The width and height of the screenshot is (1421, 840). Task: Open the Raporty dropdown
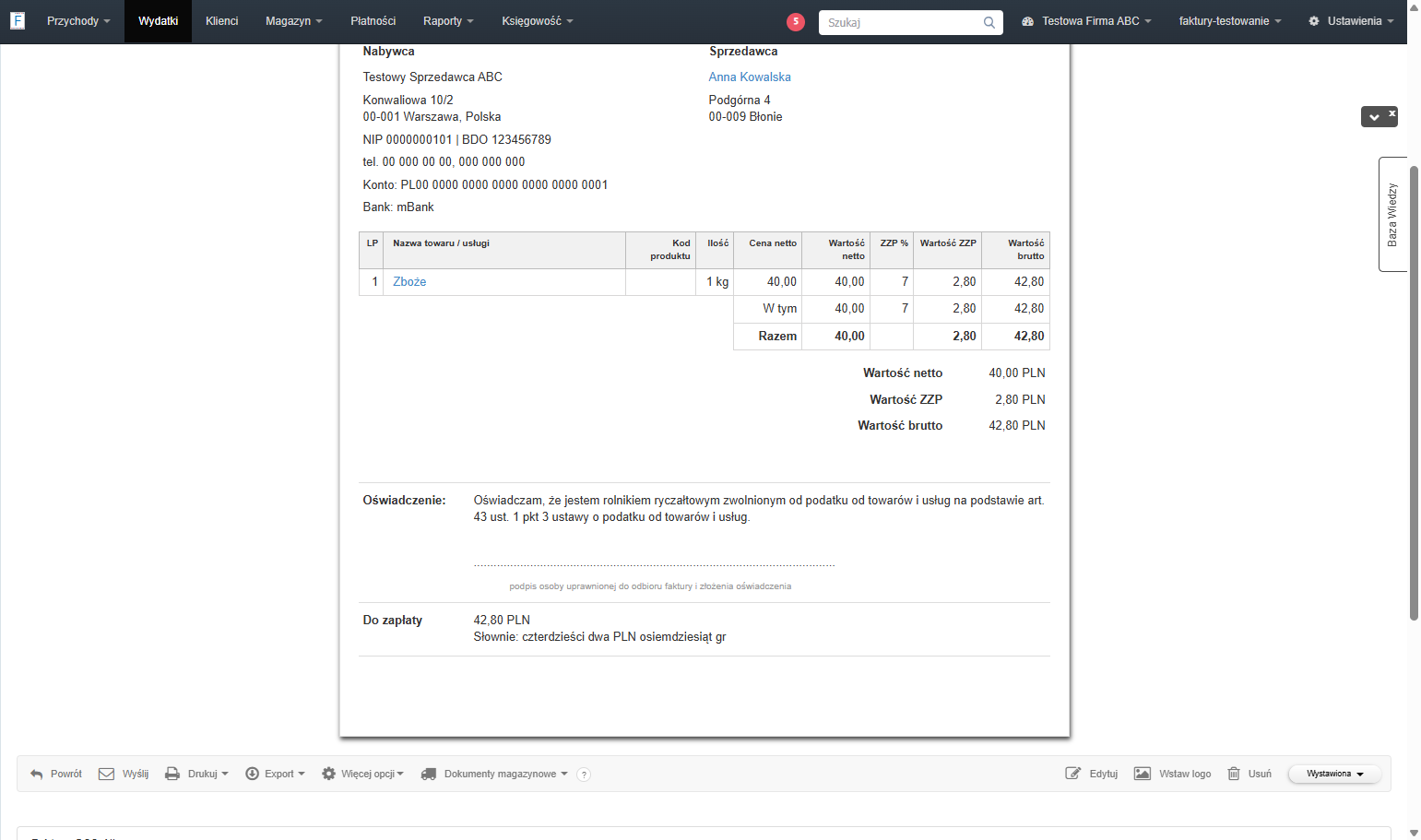pyautogui.click(x=448, y=21)
